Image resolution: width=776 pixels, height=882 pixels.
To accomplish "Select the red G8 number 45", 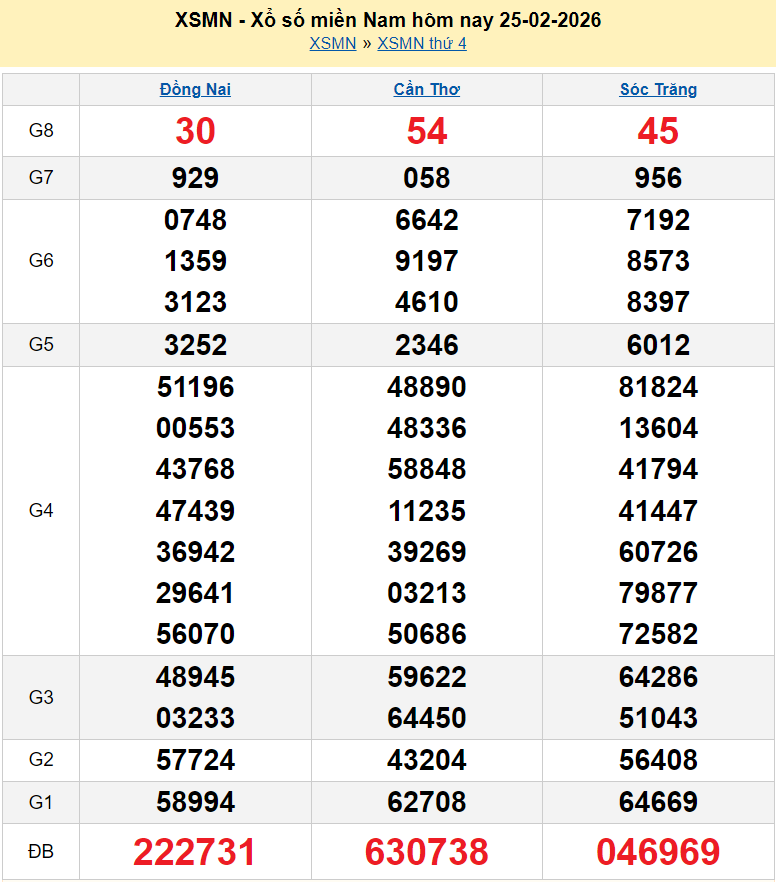I will [x=658, y=131].
